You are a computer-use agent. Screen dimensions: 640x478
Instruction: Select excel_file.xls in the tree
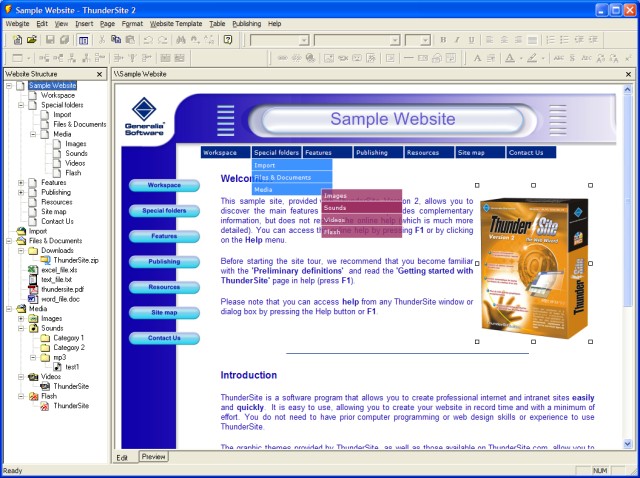(59, 270)
